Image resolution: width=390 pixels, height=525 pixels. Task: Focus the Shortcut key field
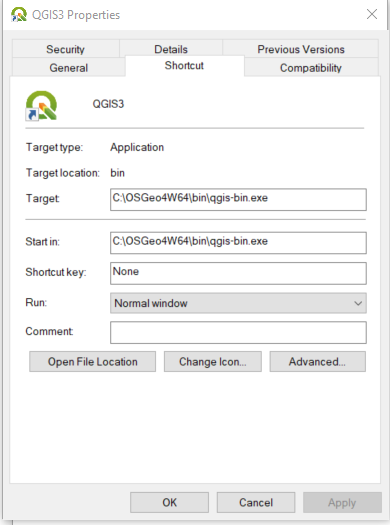pyautogui.click(x=238, y=273)
